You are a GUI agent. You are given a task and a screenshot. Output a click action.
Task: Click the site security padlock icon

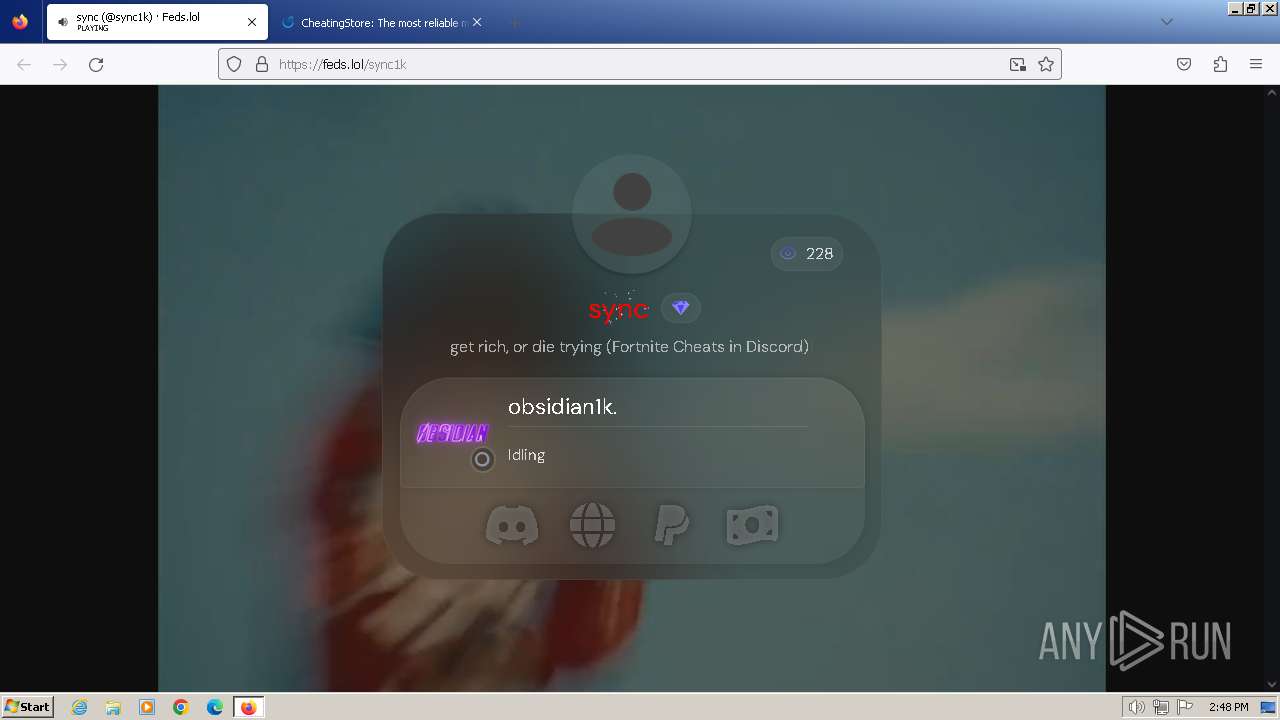[x=262, y=64]
